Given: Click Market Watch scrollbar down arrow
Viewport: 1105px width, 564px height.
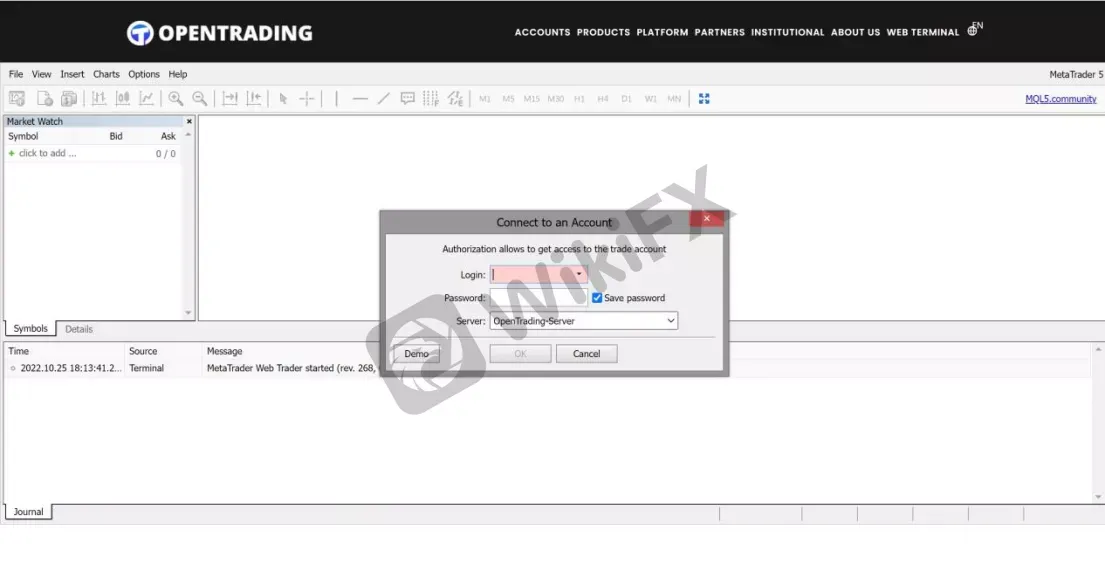Looking at the screenshot, I should 188,313.
